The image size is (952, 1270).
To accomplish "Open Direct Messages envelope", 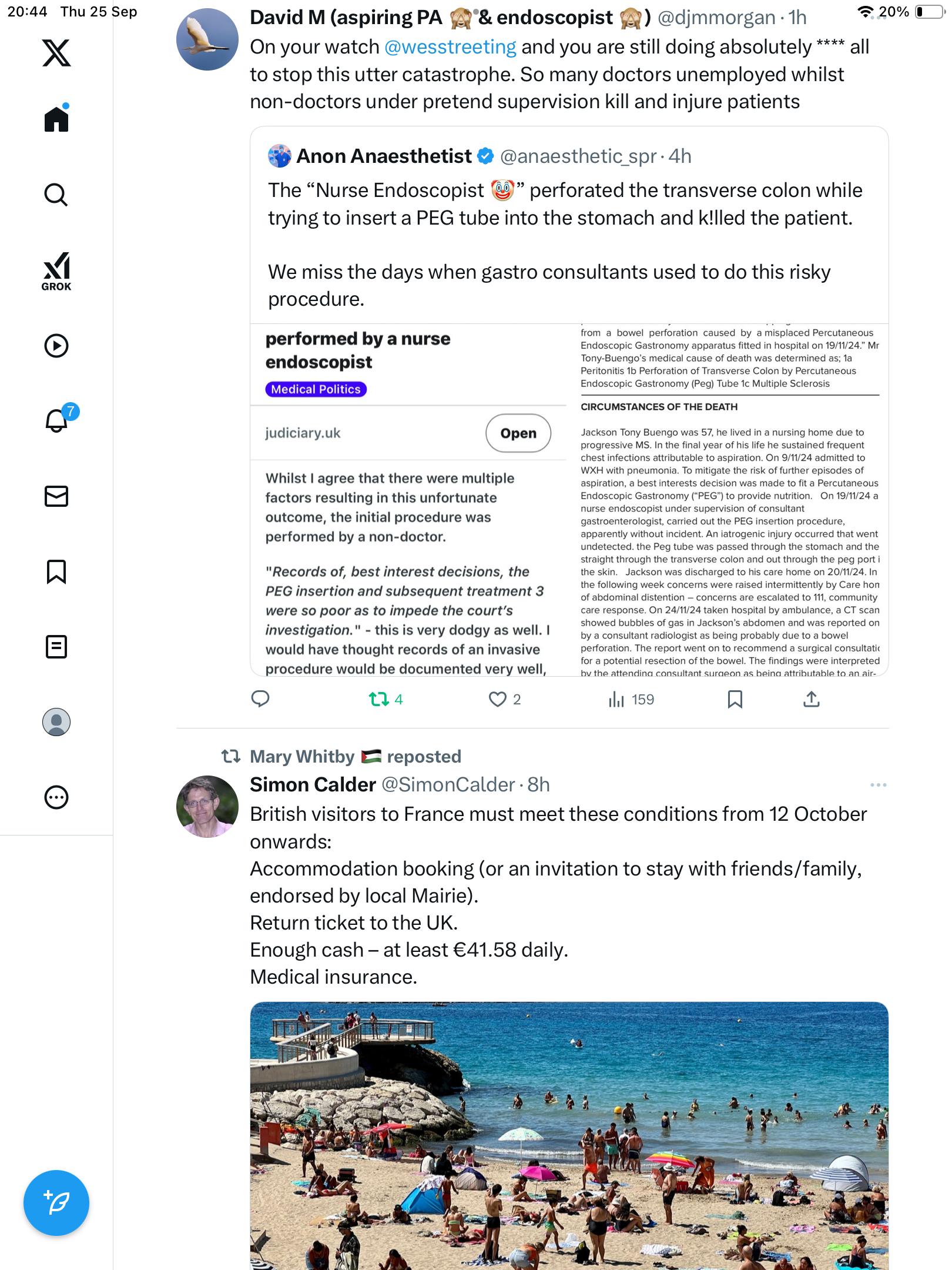I will coord(56,496).
